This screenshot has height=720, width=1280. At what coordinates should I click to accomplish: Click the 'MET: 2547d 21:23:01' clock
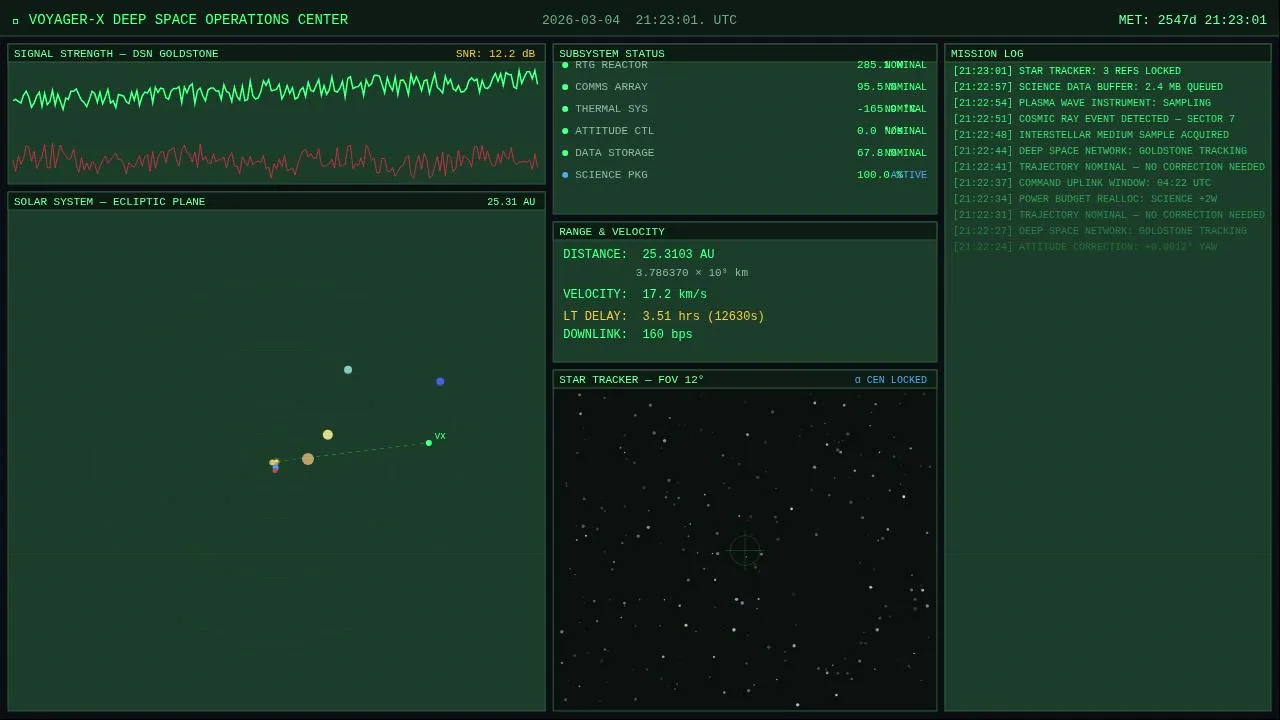pyautogui.click(x=1192, y=20)
